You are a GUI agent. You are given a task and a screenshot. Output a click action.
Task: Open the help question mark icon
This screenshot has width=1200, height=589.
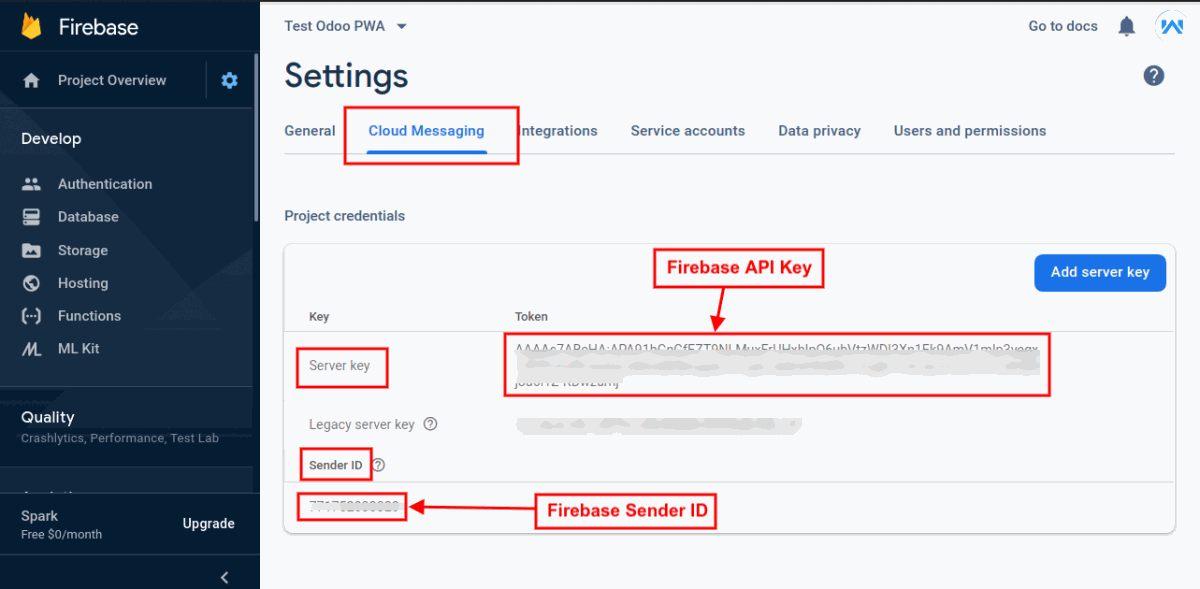point(1154,76)
